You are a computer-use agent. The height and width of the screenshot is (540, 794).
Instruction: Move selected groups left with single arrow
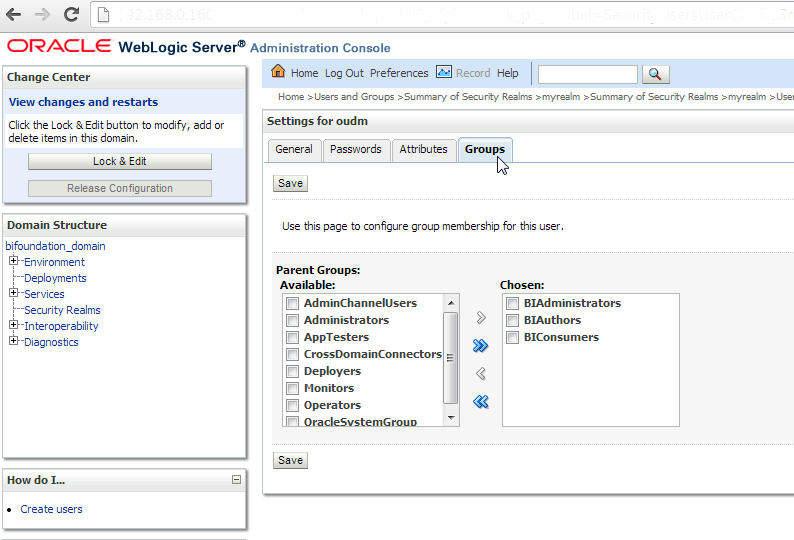point(481,374)
